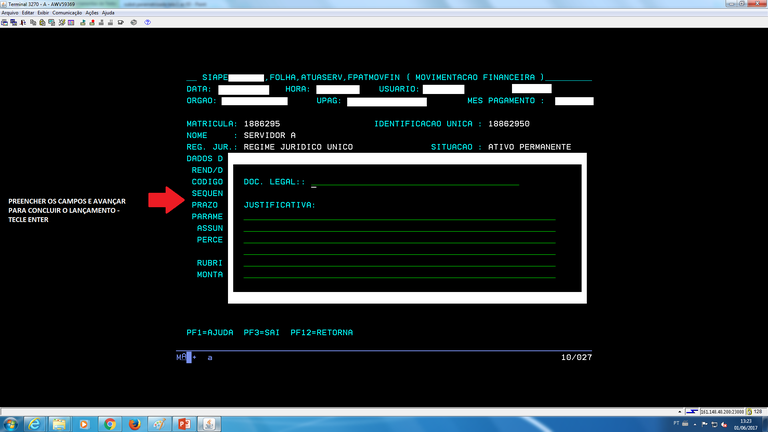This screenshot has width=768, height=432.
Task: Click the last JUSTIFICATIVA input line
Action: pos(399,275)
